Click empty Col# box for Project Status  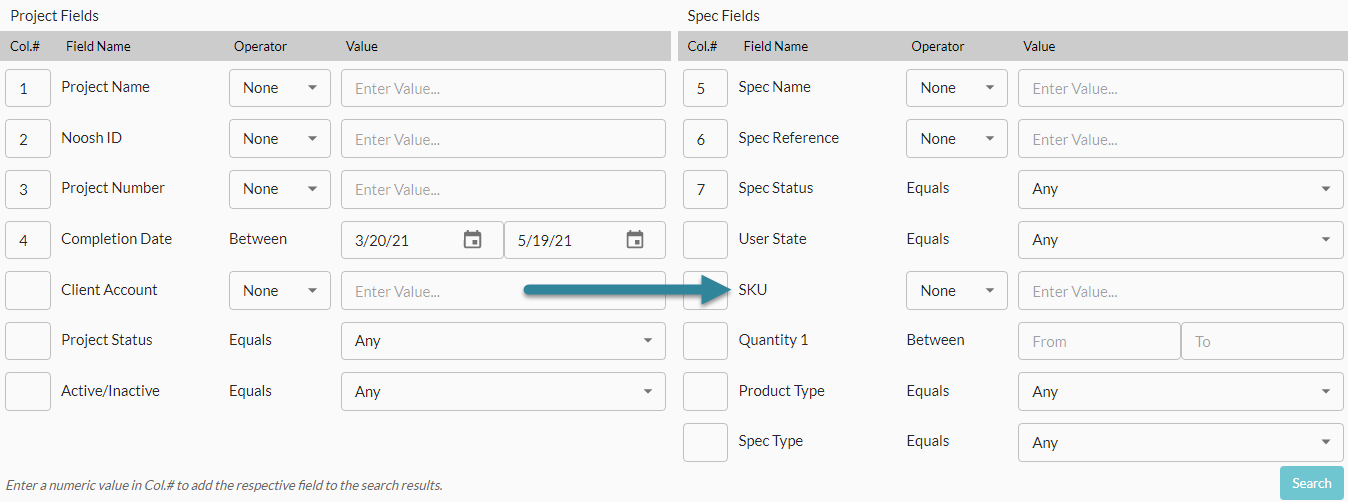pyautogui.click(x=28, y=341)
